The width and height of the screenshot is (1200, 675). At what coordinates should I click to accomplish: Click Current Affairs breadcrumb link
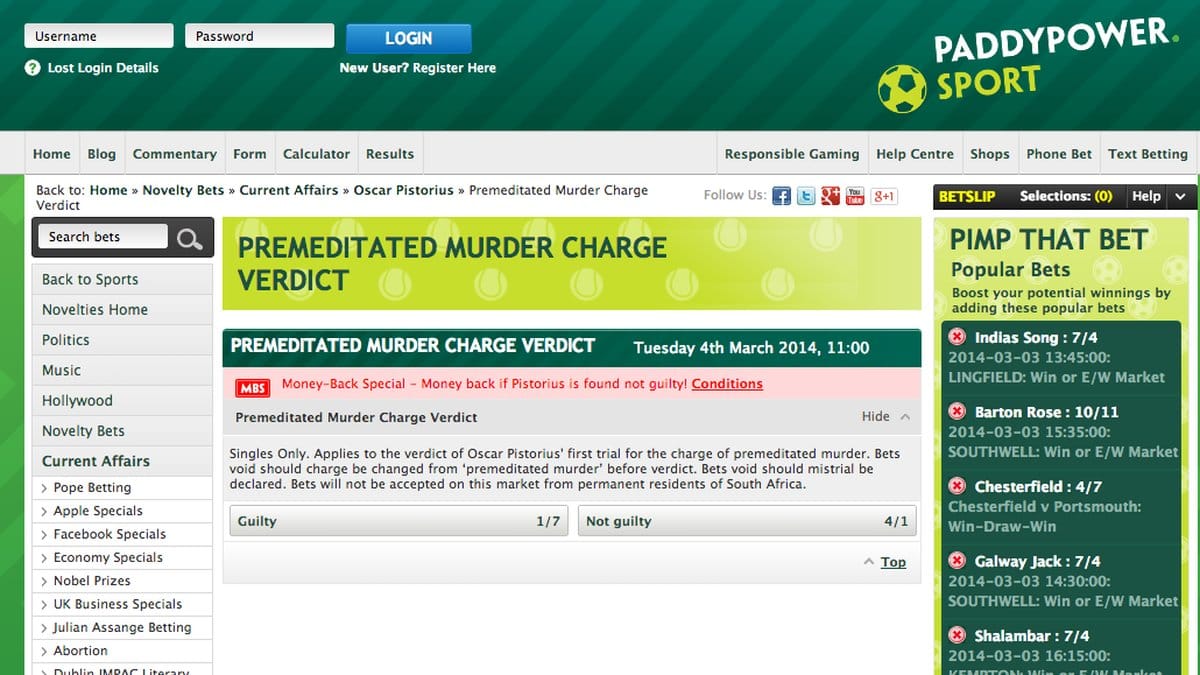pyautogui.click(x=289, y=190)
